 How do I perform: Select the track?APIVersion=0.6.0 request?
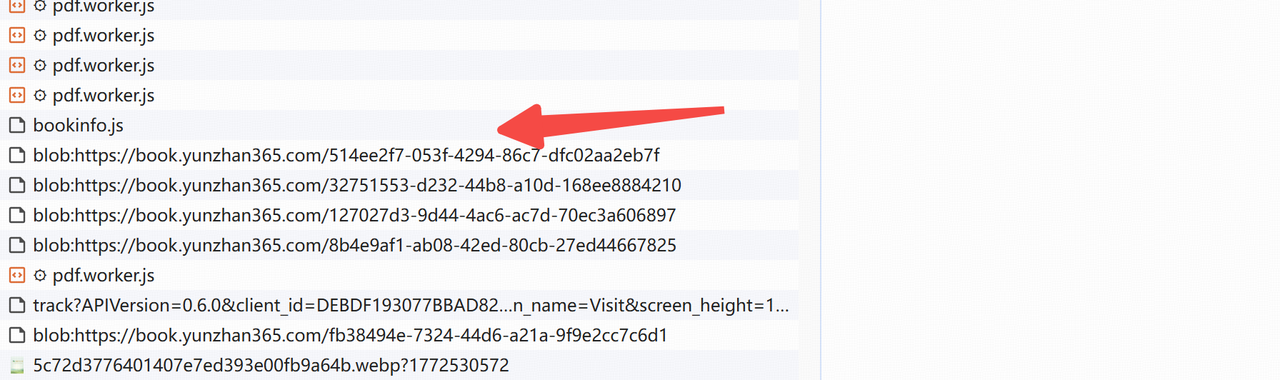(x=399, y=305)
